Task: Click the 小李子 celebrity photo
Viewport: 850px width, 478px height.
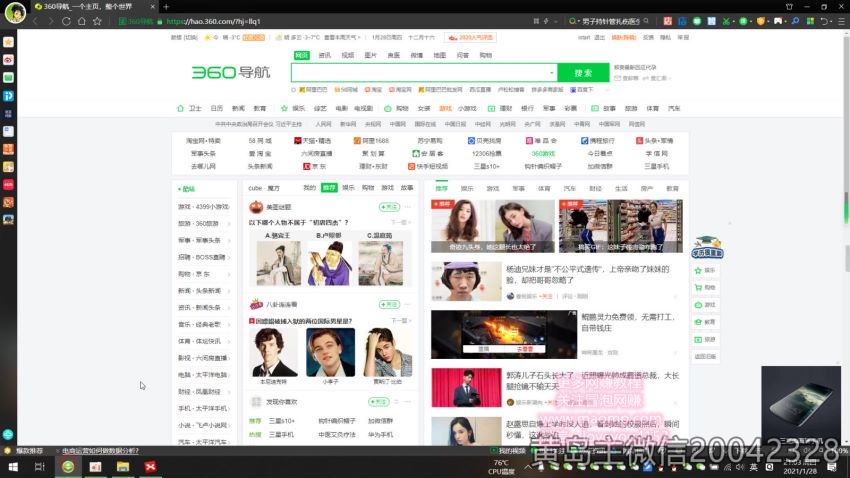Action: (330, 352)
